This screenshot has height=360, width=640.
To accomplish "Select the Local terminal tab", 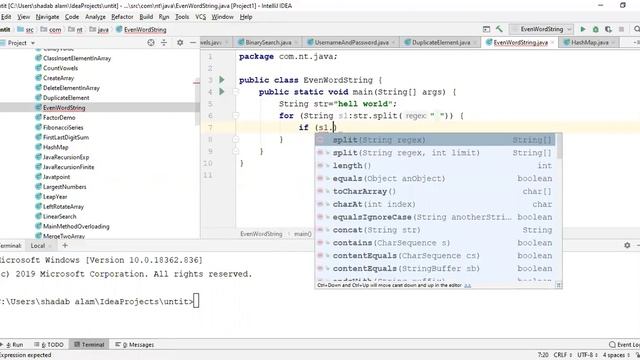I will pos(38,246).
